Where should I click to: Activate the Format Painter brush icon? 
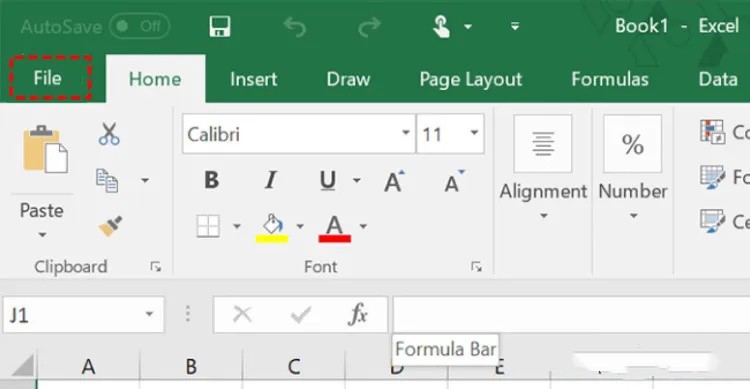[110, 226]
